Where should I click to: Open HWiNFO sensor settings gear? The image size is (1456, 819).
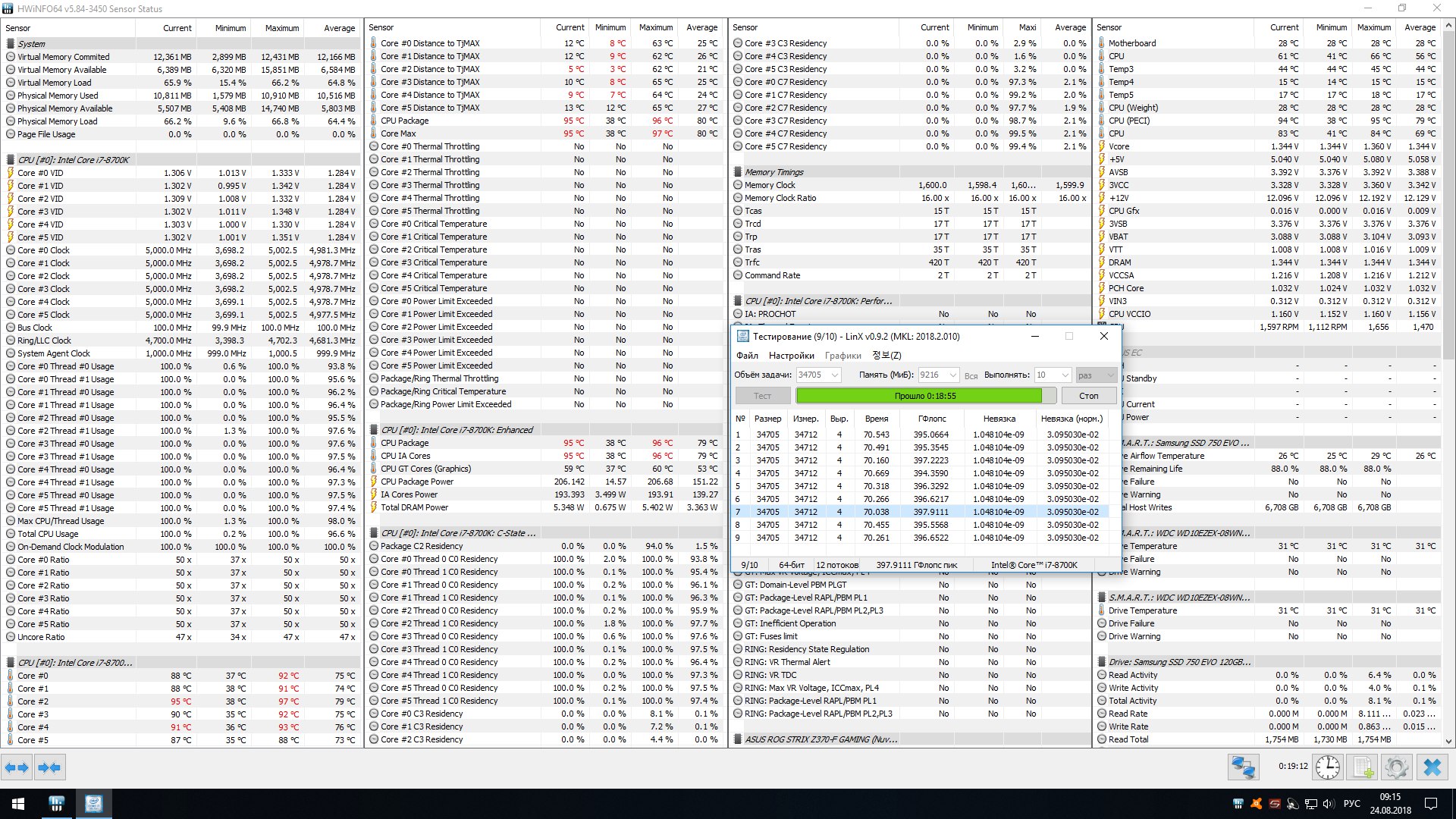1396,767
